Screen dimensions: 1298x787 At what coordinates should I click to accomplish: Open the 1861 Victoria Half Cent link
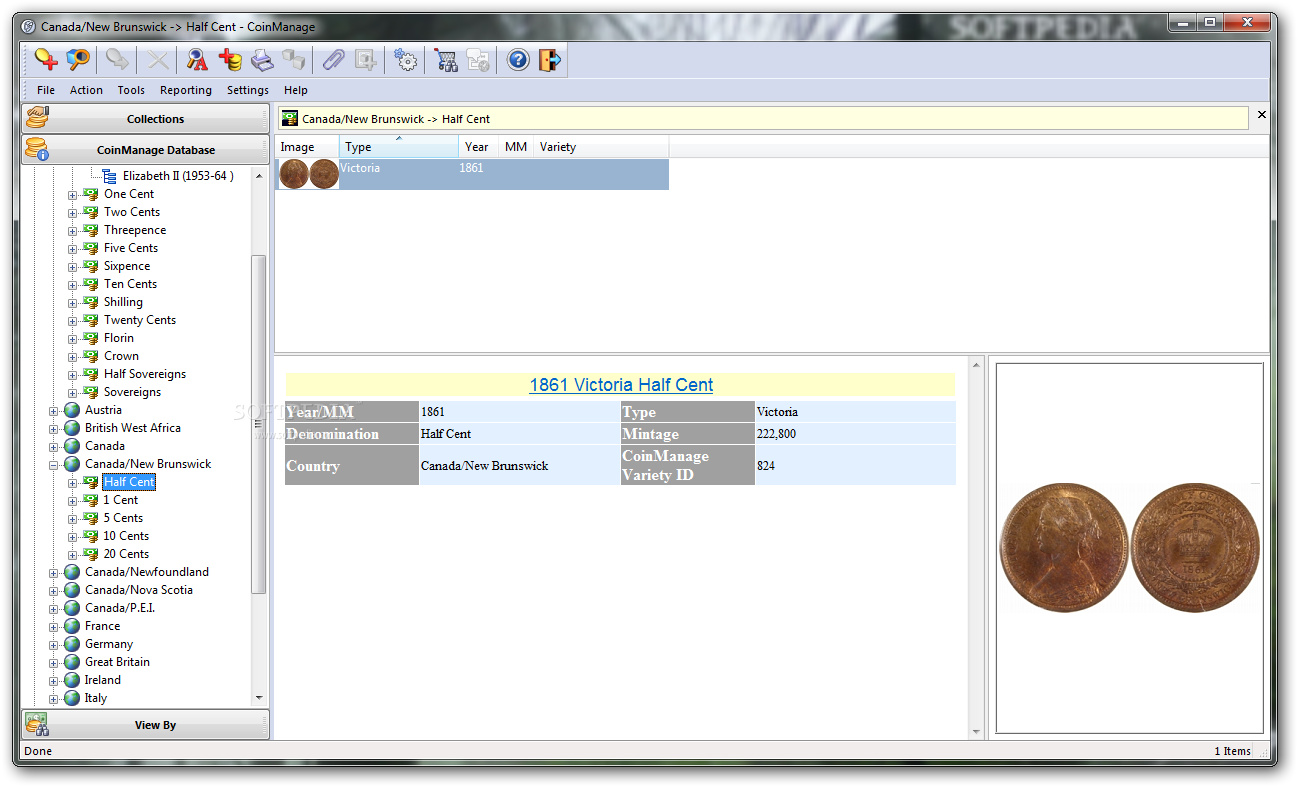tap(621, 385)
